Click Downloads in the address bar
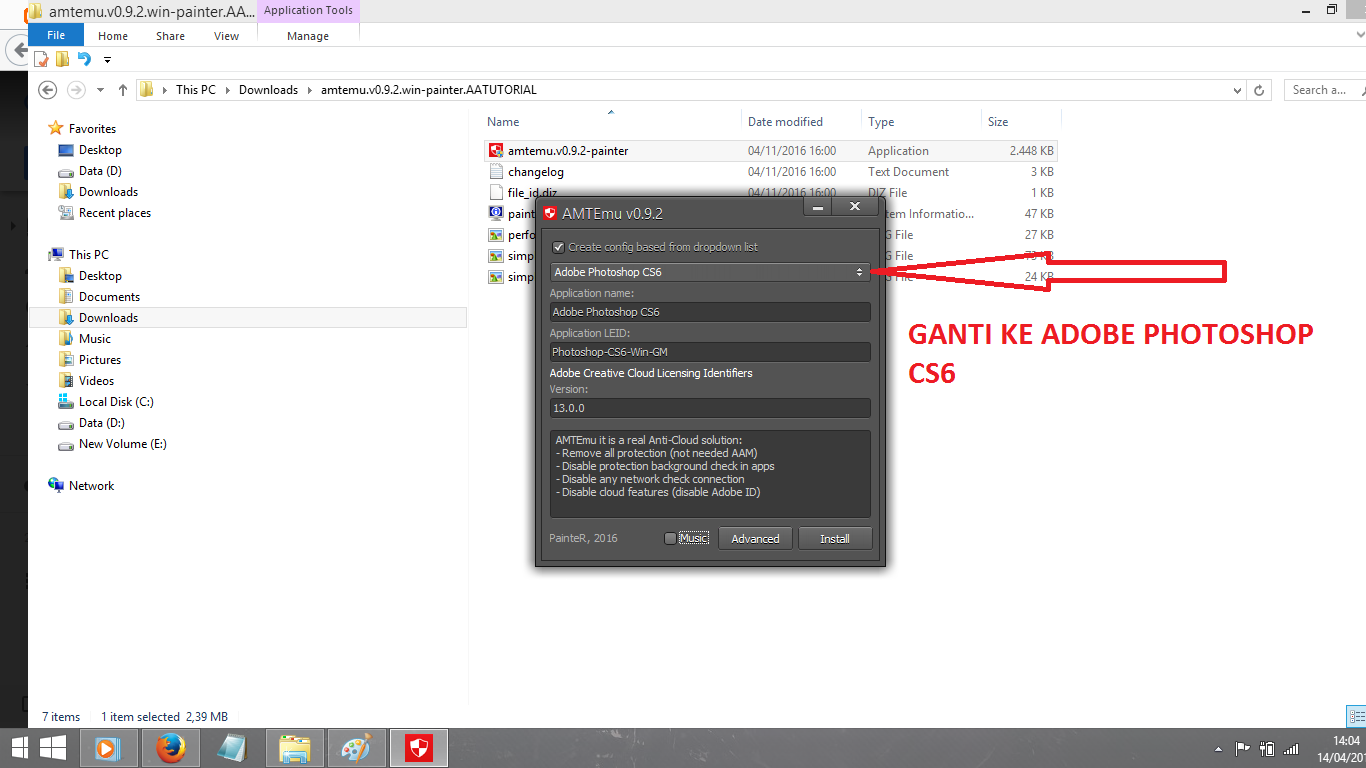This screenshot has width=1366, height=768. click(268, 90)
